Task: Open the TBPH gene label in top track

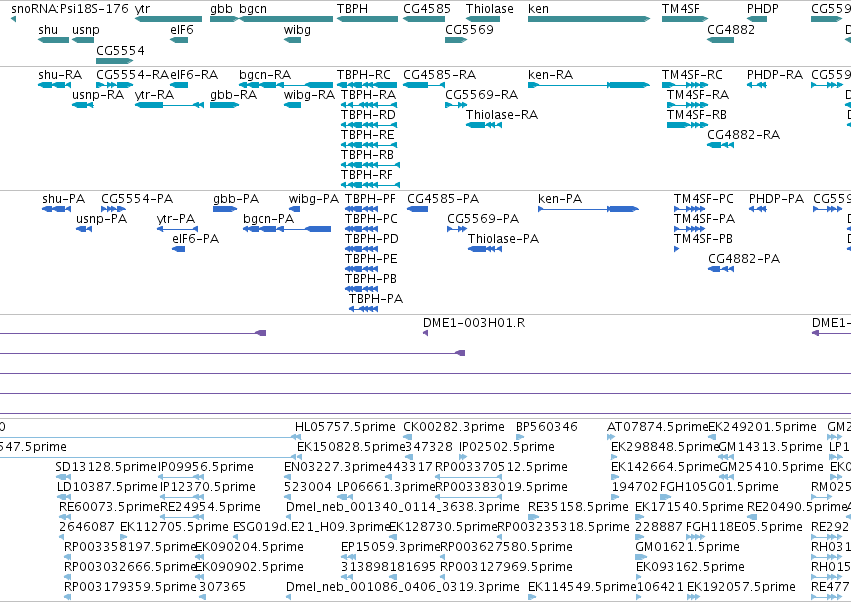Action: (352, 9)
